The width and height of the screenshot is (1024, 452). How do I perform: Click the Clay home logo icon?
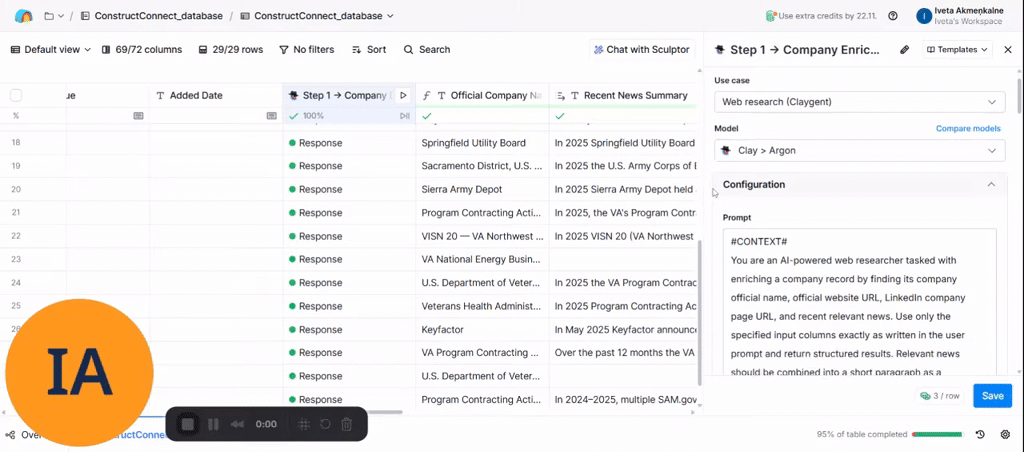tap(23, 16)
